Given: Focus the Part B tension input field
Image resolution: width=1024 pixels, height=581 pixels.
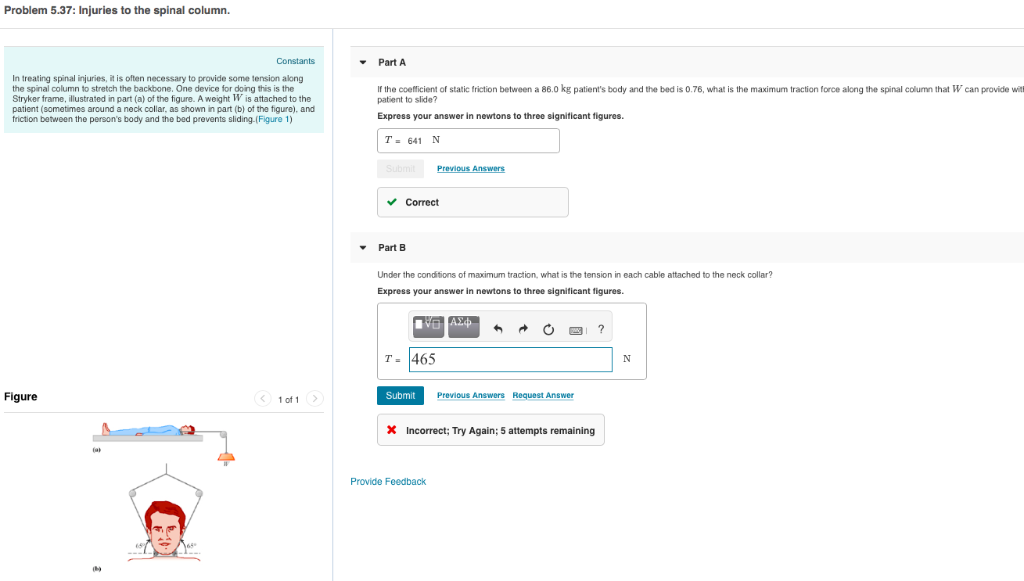Looking at the screenshot, I should (x=511, y=360).
